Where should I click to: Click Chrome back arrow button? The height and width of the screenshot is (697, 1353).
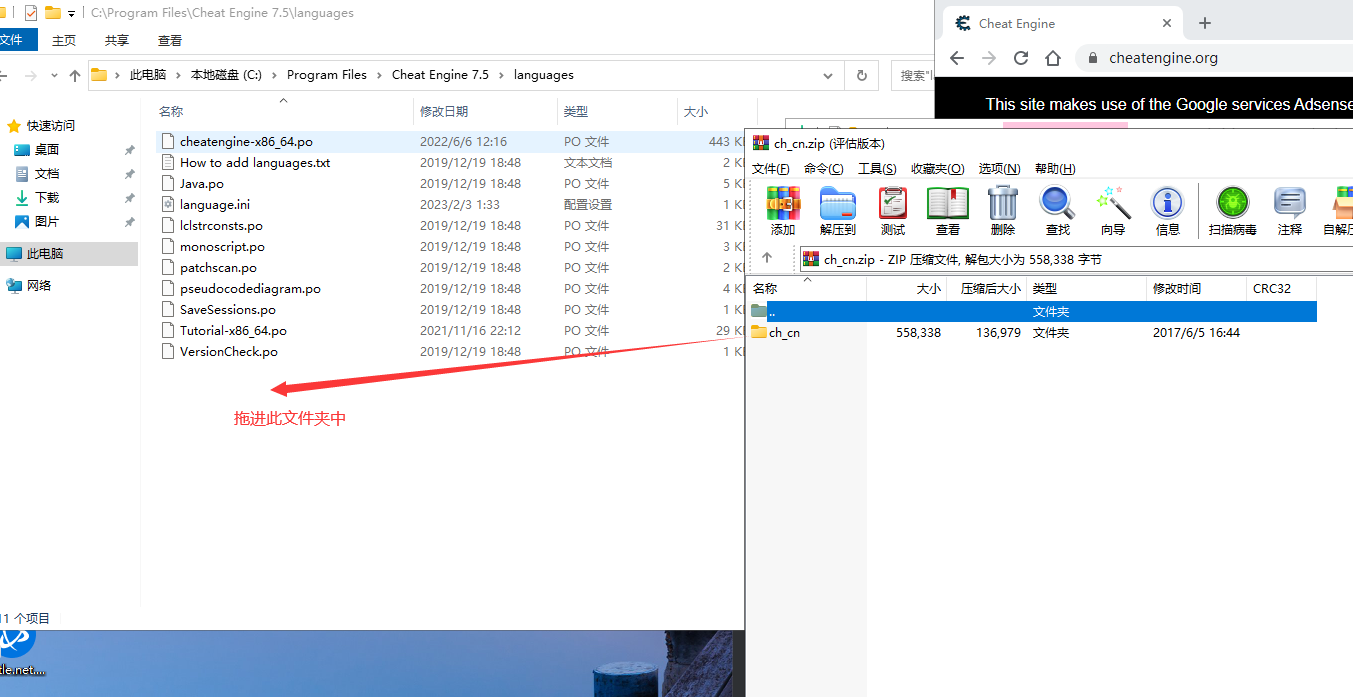[957, 58]
